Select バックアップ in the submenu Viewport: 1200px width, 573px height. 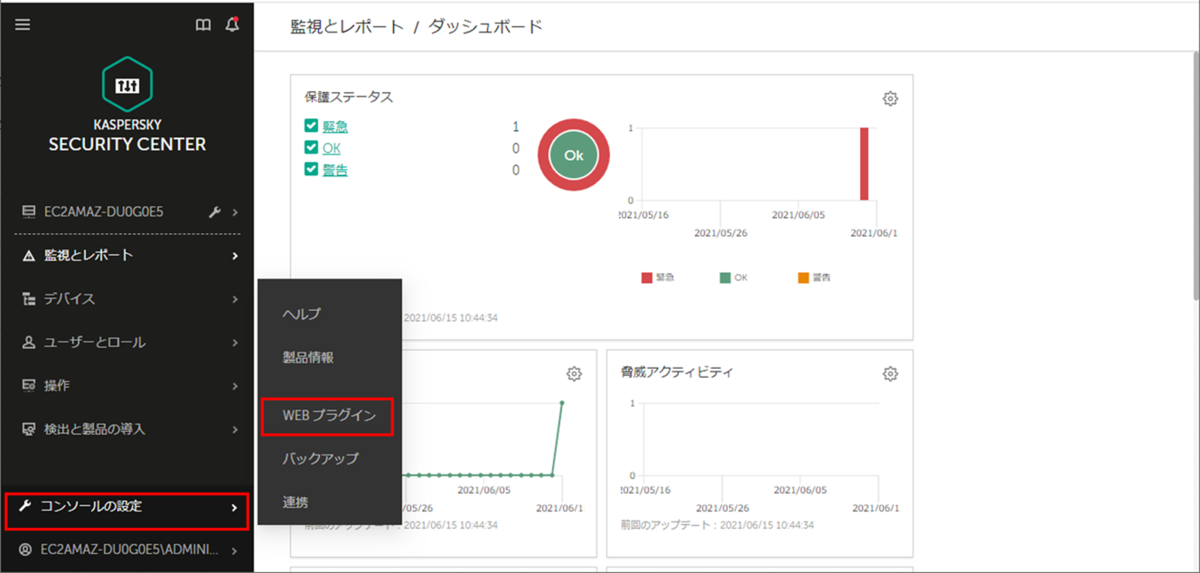click(320, 459)
